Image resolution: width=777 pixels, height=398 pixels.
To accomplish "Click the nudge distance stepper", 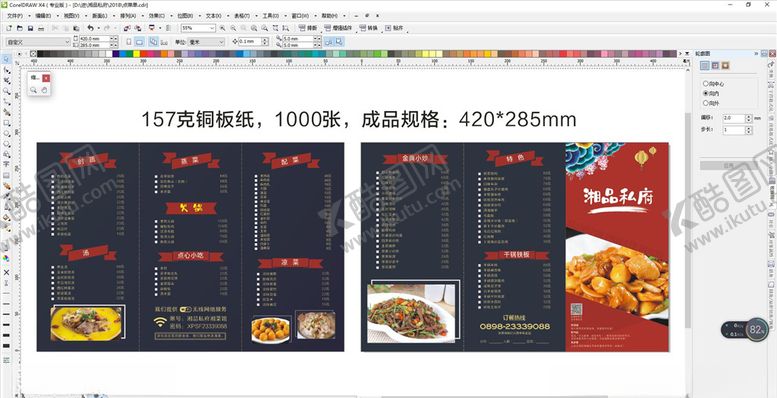I will (x=265, y=42).
